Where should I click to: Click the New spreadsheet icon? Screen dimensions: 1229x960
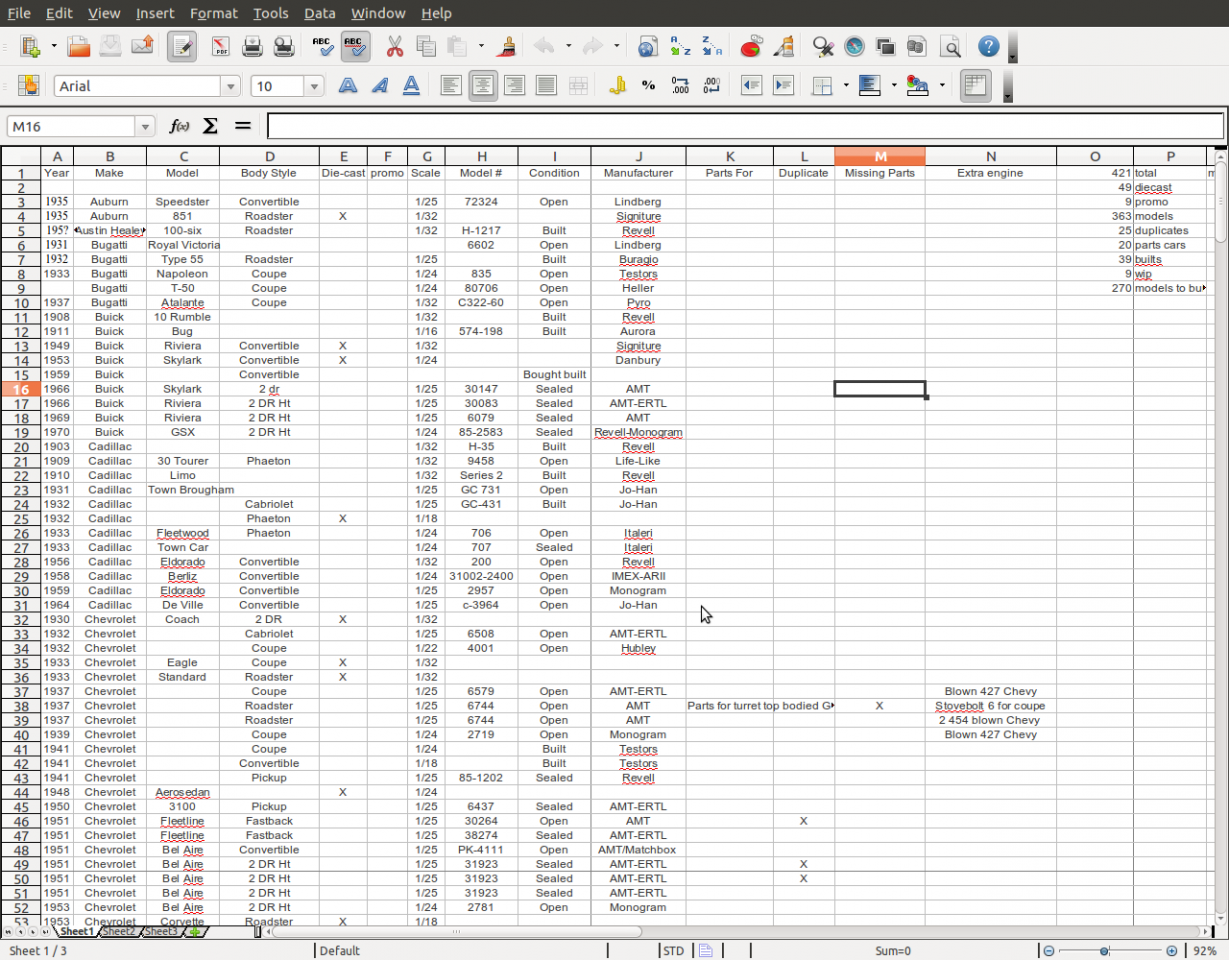[30, 46]
